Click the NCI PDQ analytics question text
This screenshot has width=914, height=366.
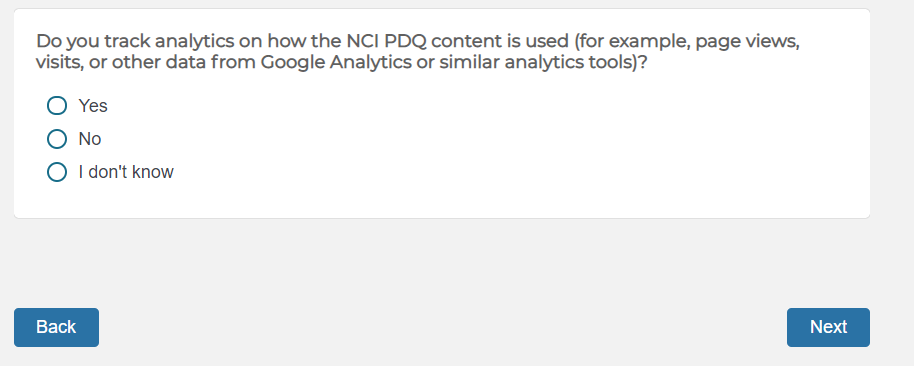417,52
